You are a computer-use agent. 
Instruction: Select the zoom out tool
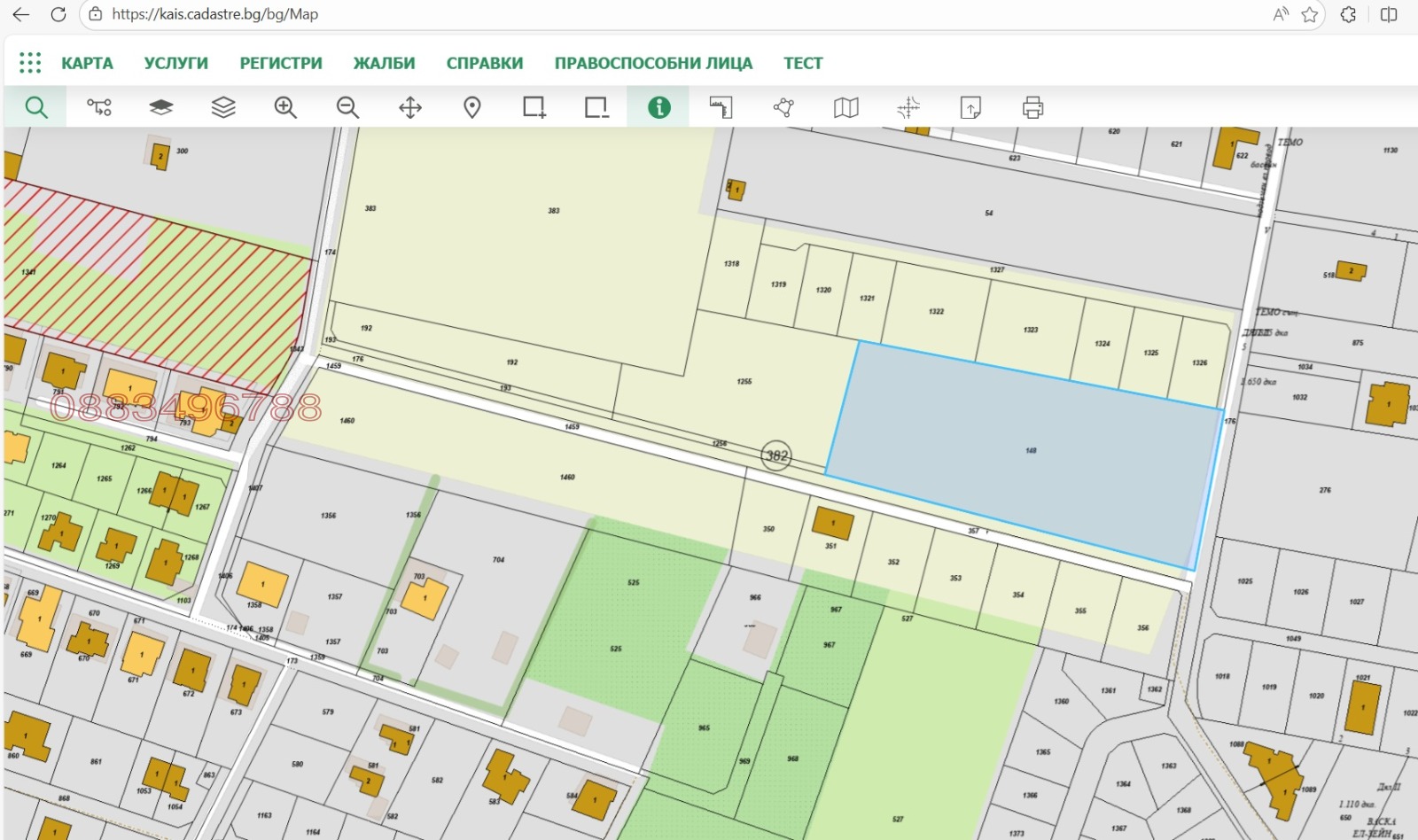(347, 108)
